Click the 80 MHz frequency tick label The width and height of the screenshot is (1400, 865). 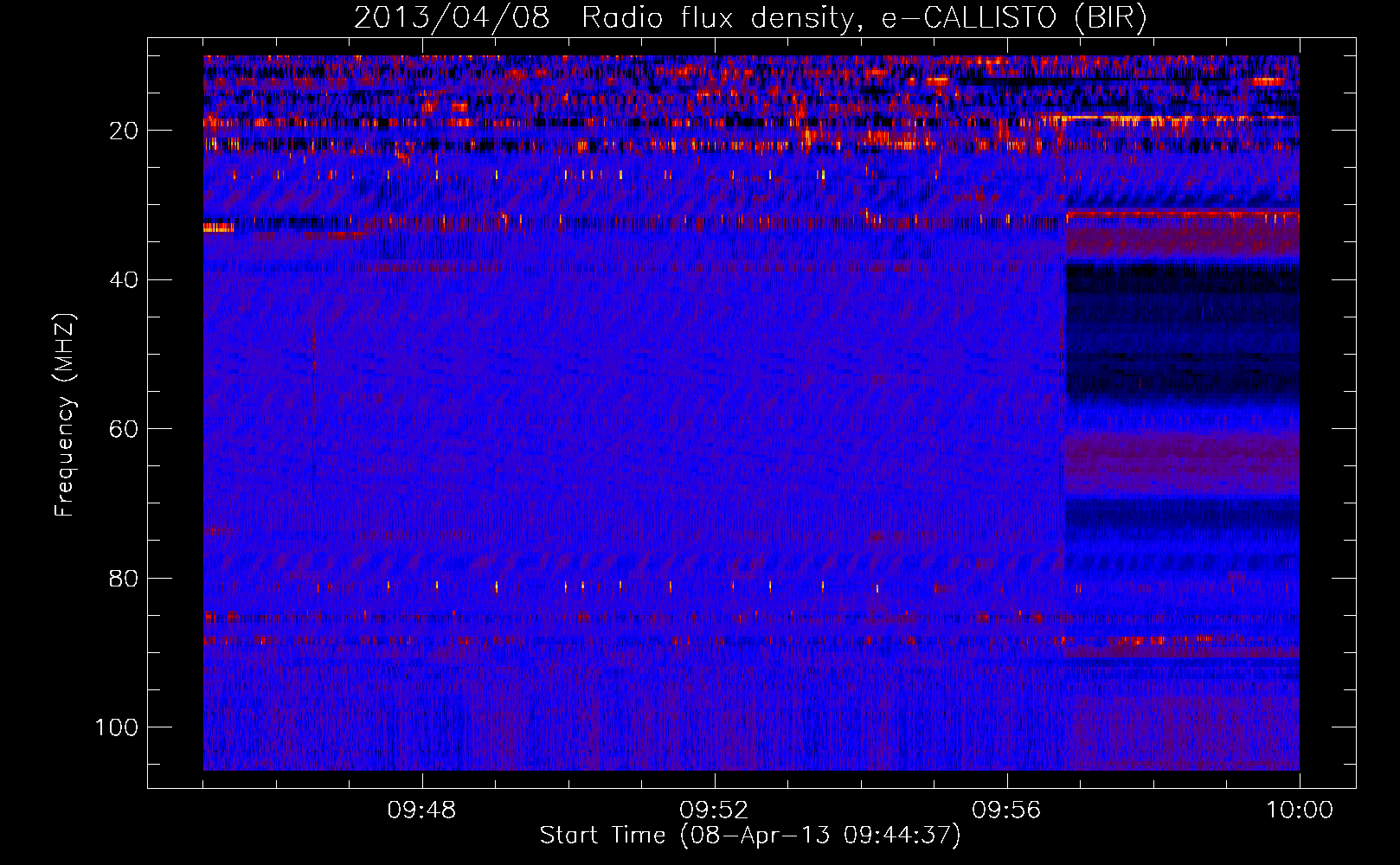coord(125,578)
